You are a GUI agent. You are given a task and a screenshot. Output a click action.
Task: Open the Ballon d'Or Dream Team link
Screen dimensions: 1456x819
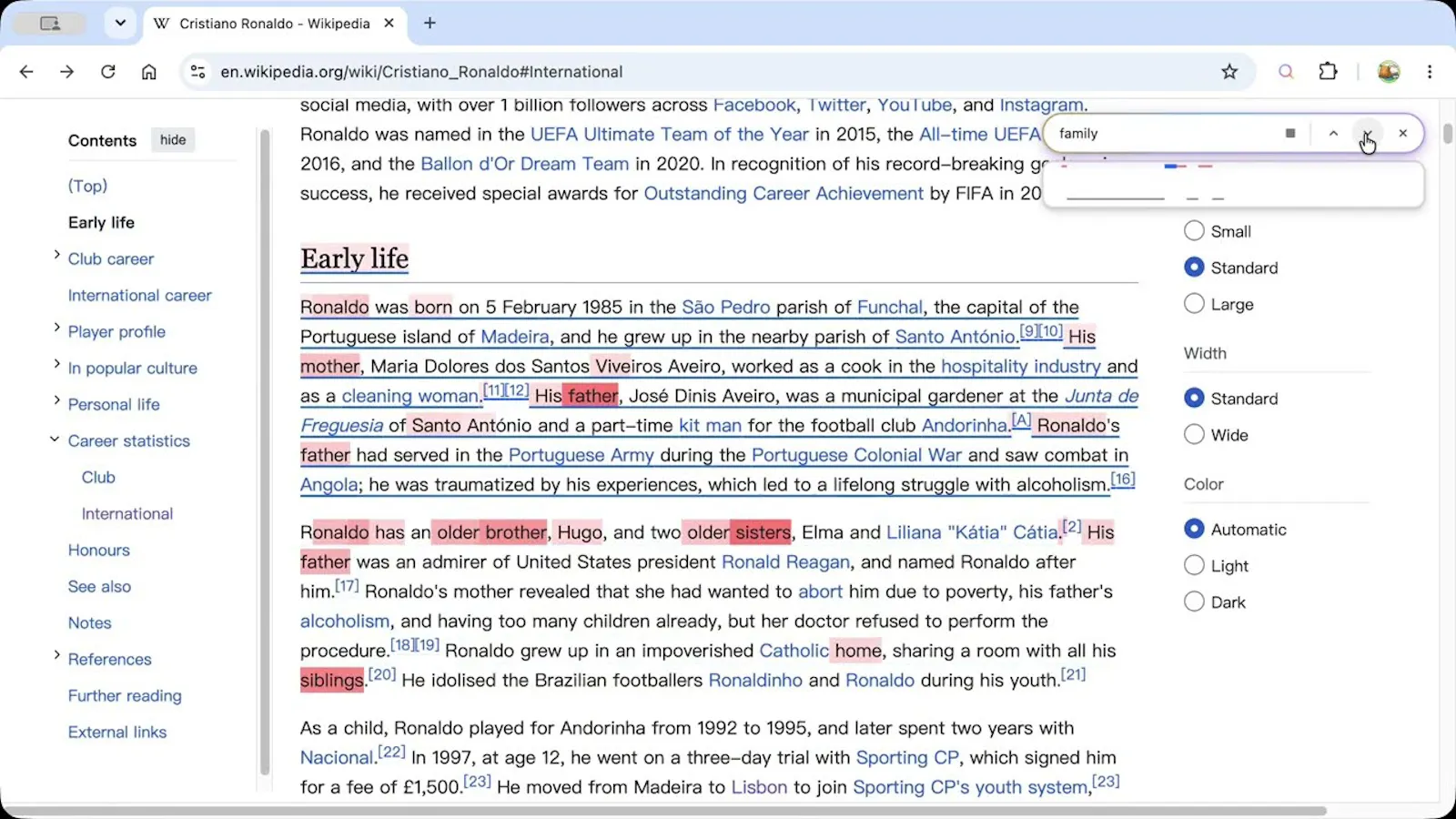tap(525, 164)
